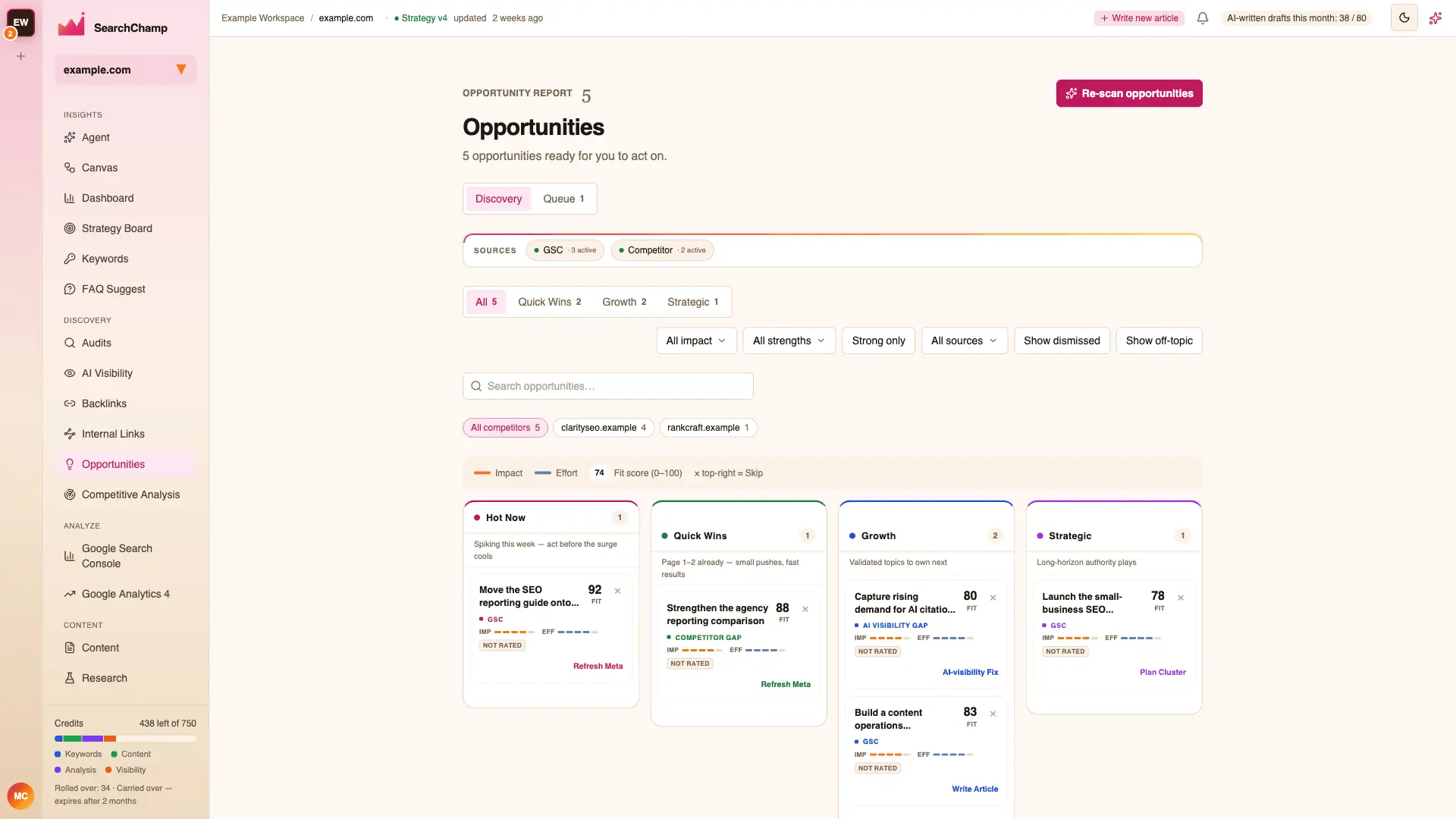Toggle the GSC source chip
The height and width of the screenshot is (819, 1456).
point(565,250)
